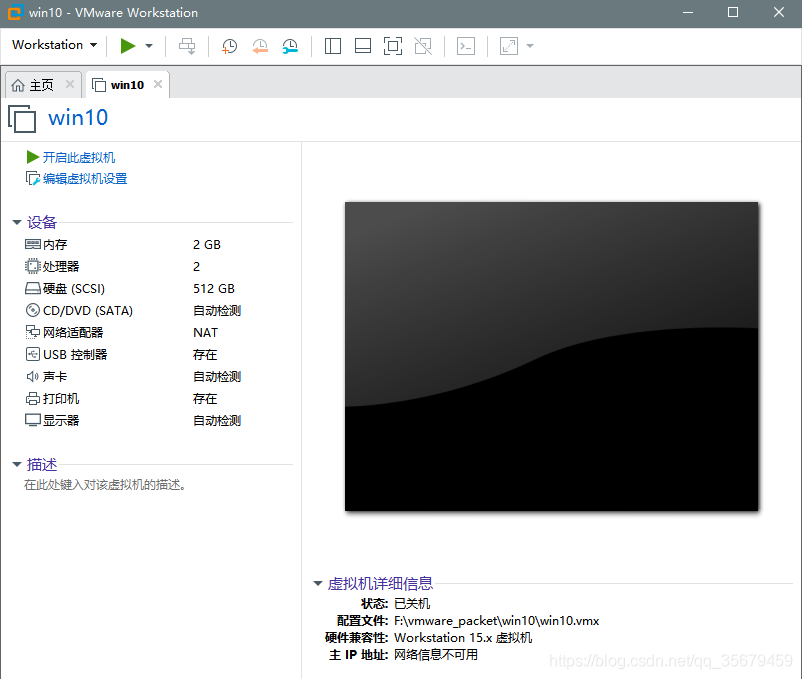Click the VMware app icon in title bar
The image size is (802, 679).
pyautogui.click(x=15, y=12)
